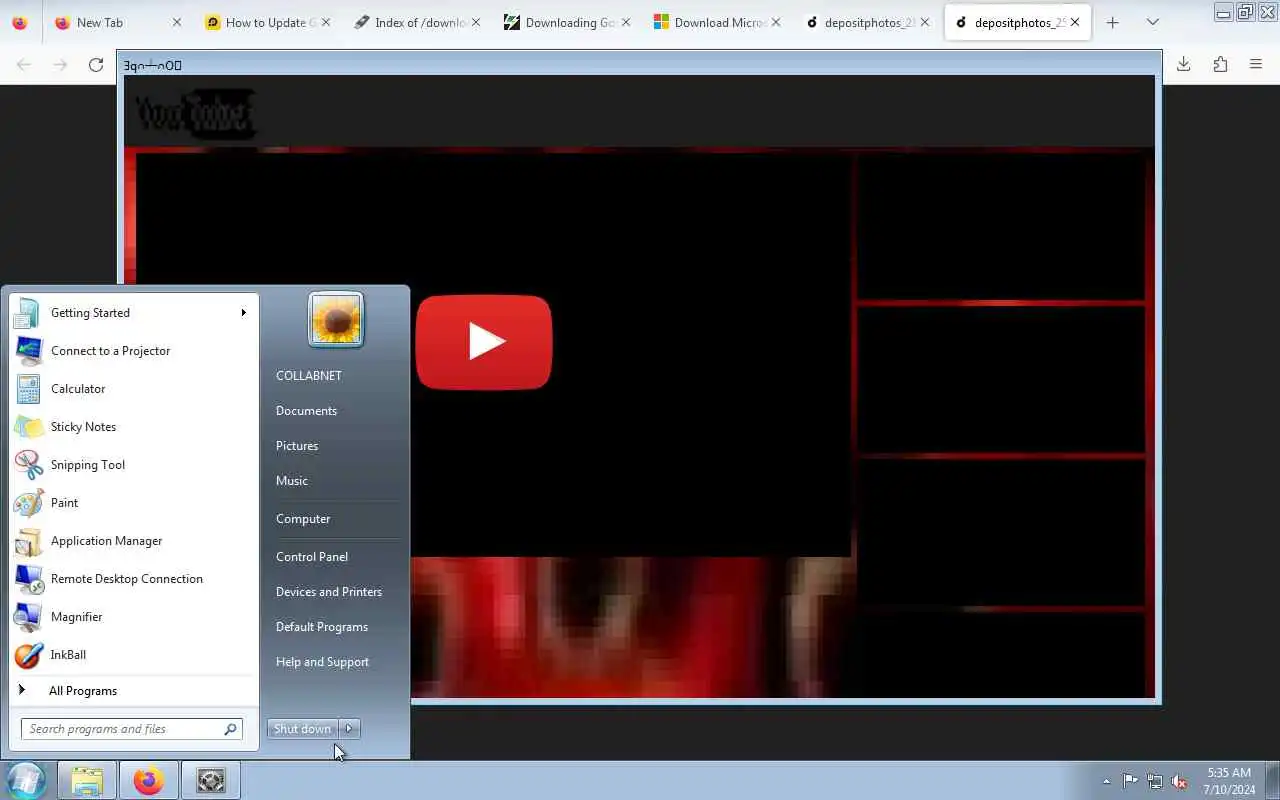1280x800 pixels.
Task: Open Computer from Start menu
Action: (303, 519)
